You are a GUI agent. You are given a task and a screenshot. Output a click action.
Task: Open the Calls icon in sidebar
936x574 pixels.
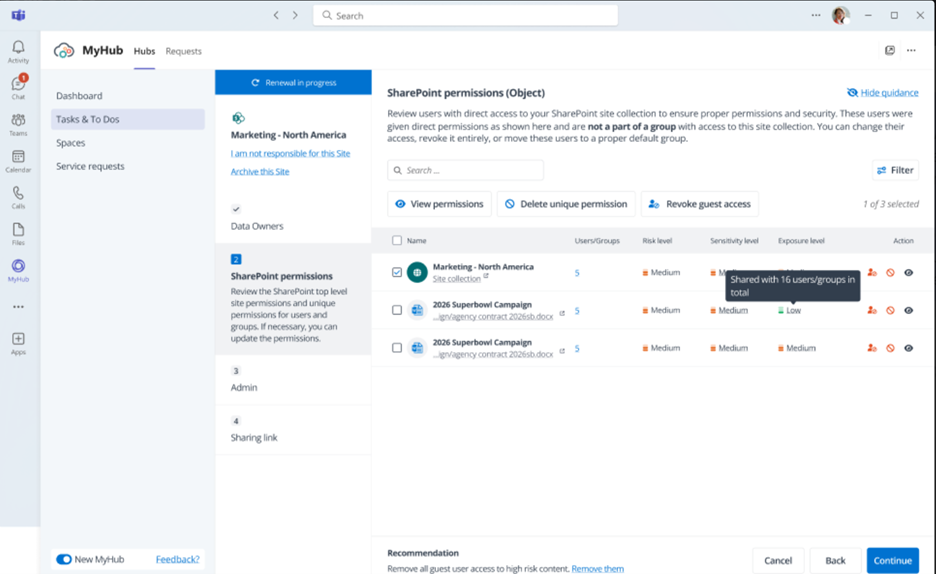point(18,197)
